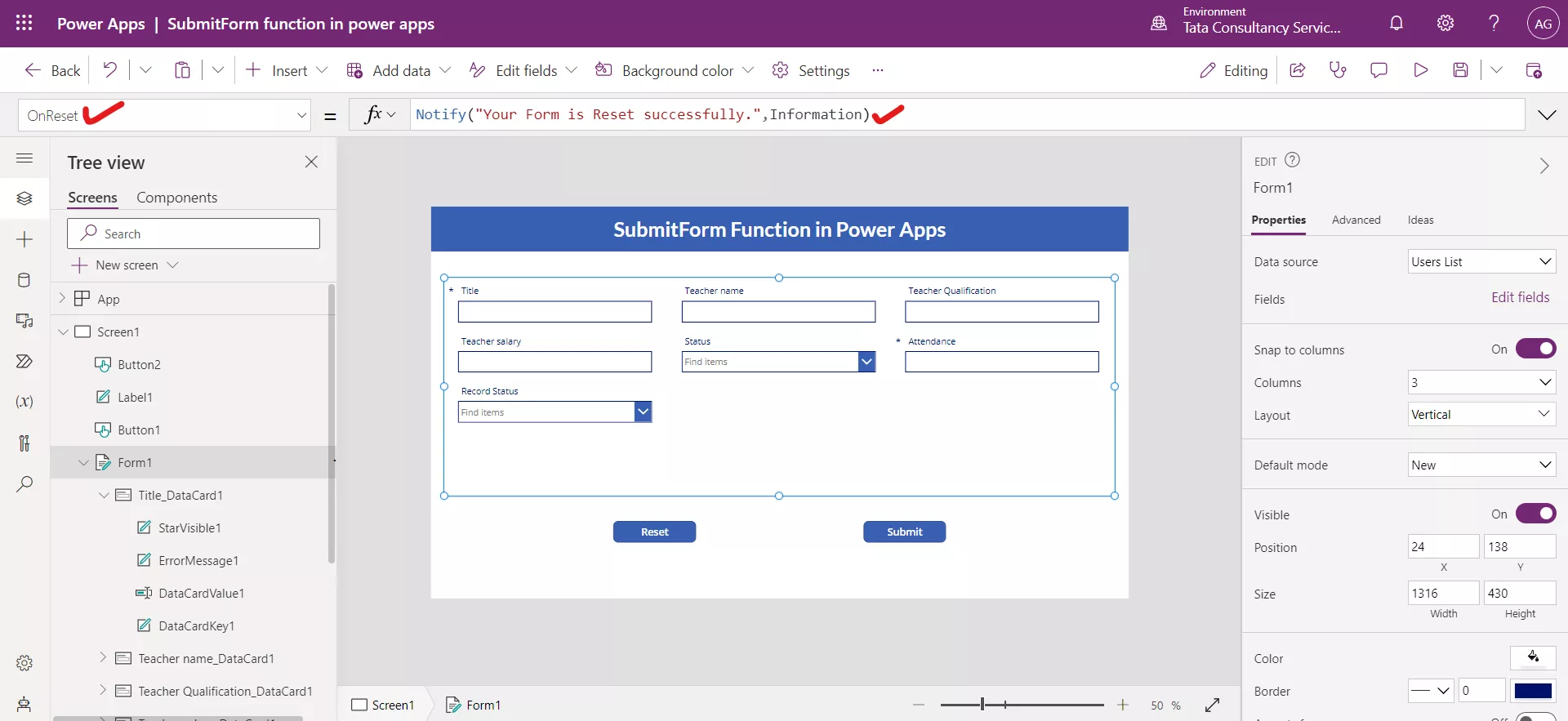
Task: Open the App checker stethoscope icon
Action: point(1338,70)
